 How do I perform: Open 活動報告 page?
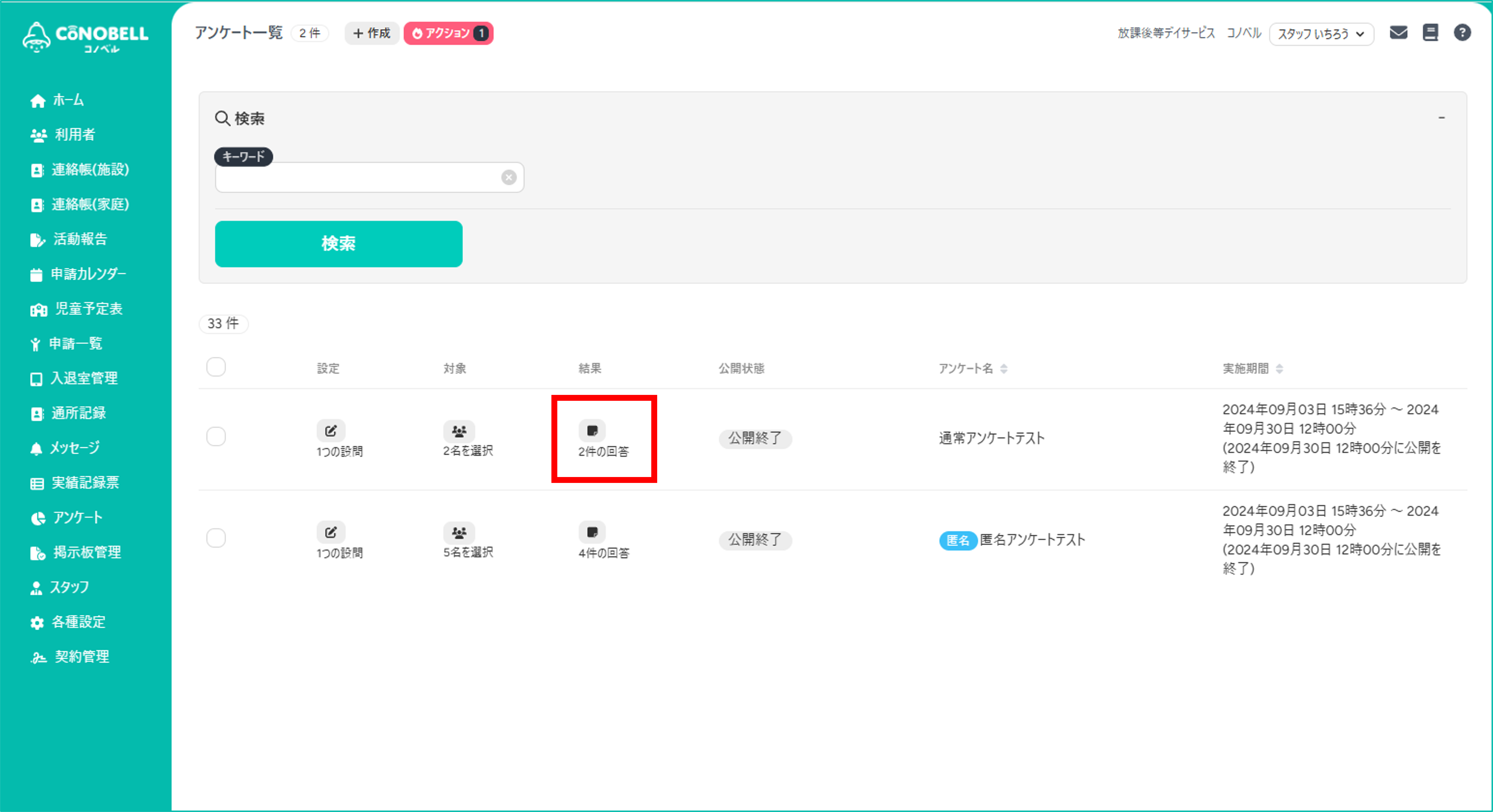click(x=68, y=239)
